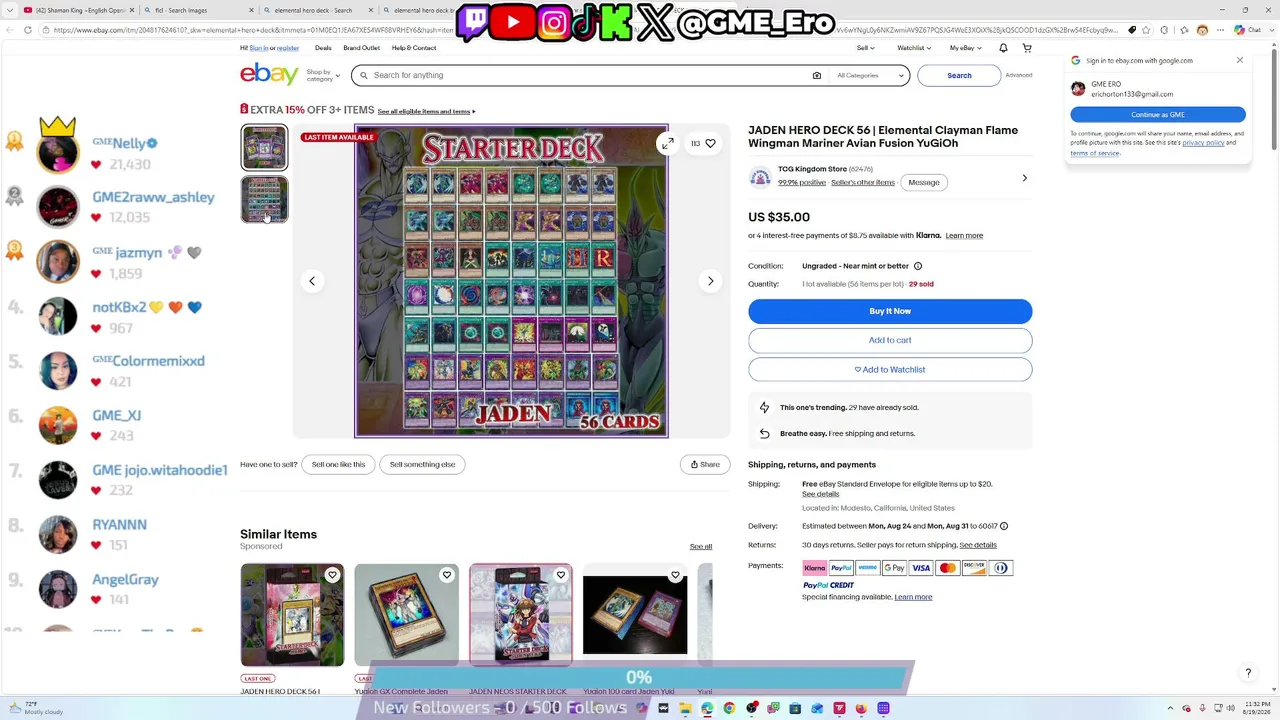Open File Explorer from taskbar
Image resolution: width=1280 pixels, height=720 pixels.
[685, 708]
